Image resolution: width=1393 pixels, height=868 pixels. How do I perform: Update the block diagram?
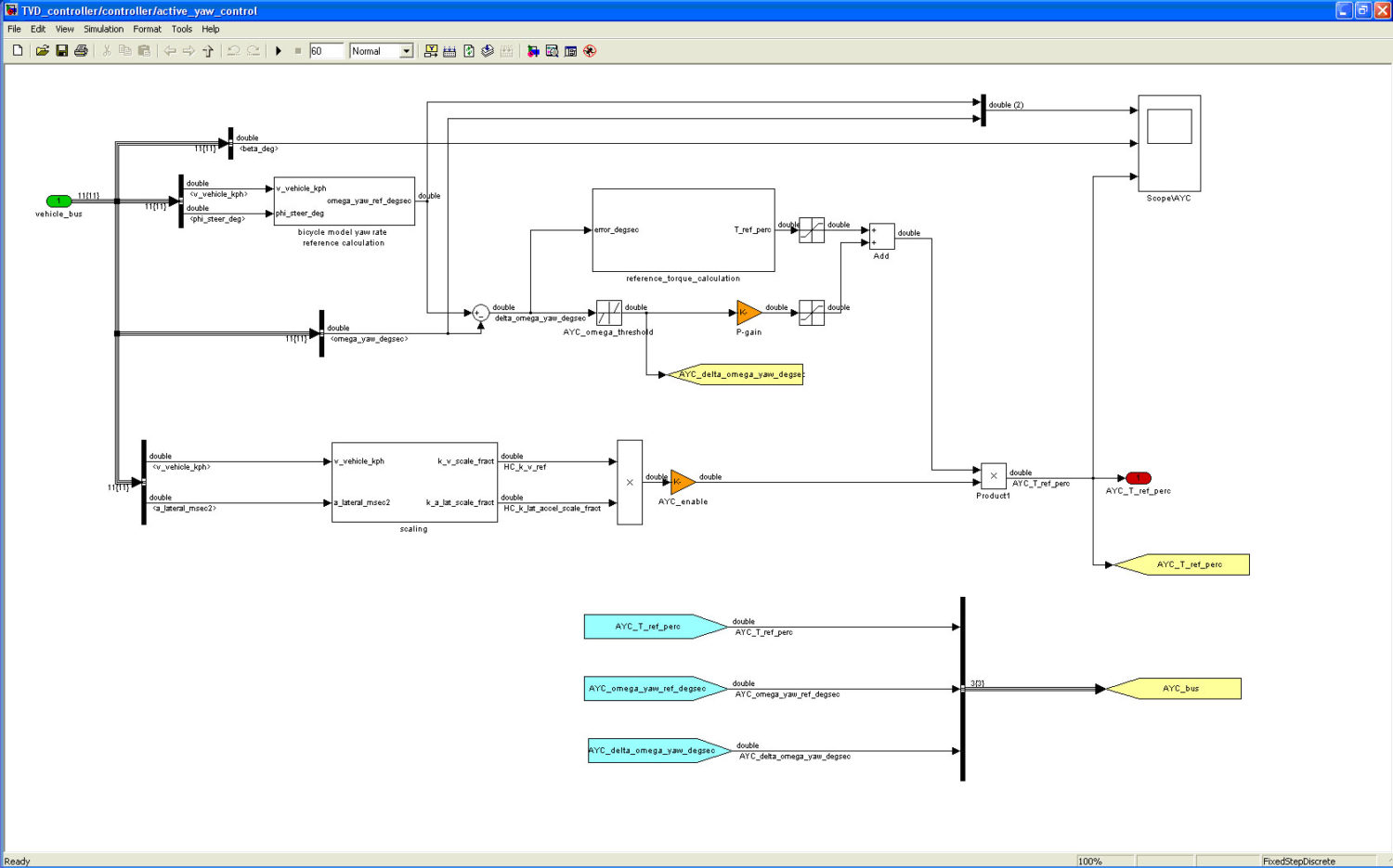(x=469, y=51)
